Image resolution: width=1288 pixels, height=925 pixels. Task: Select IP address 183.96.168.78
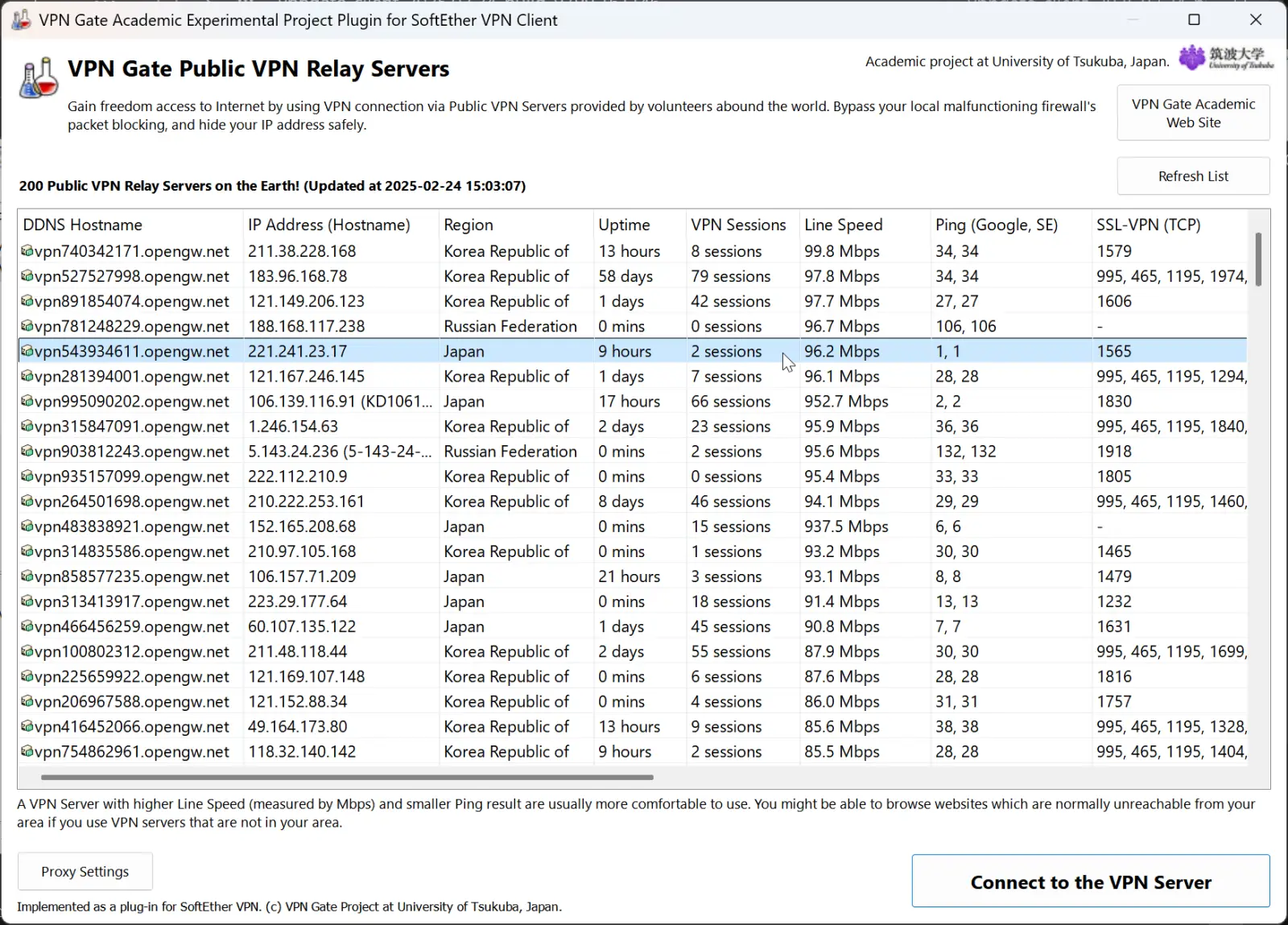tap(298, 276)
